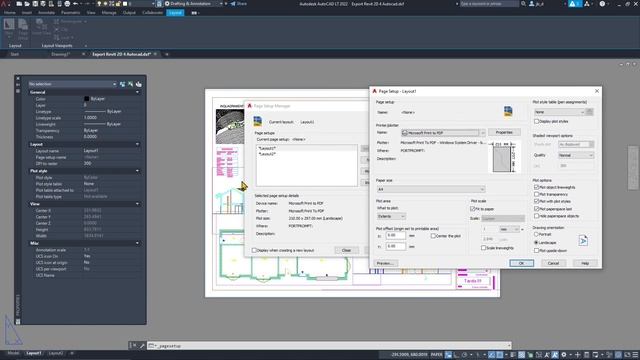Image resolution: width=640 pixels, height=360 pixels.
Task: Click the workspace switching gear icon in status bar
Action: pyautogui.click(x=564, y=355)
